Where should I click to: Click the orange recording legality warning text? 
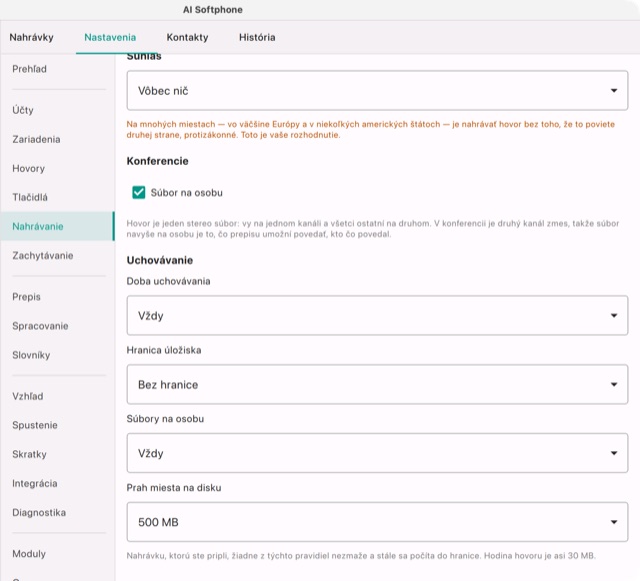coord(371,129)
